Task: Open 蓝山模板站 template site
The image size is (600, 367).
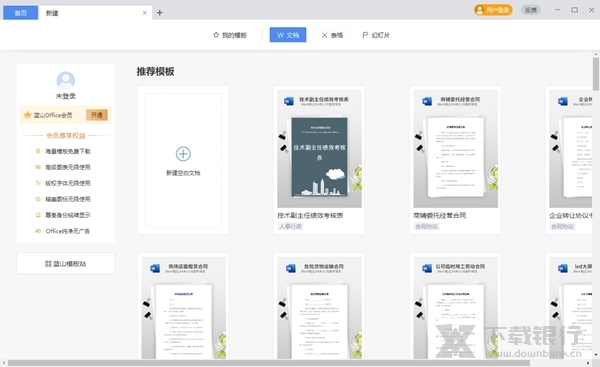Action: [65, 263]
